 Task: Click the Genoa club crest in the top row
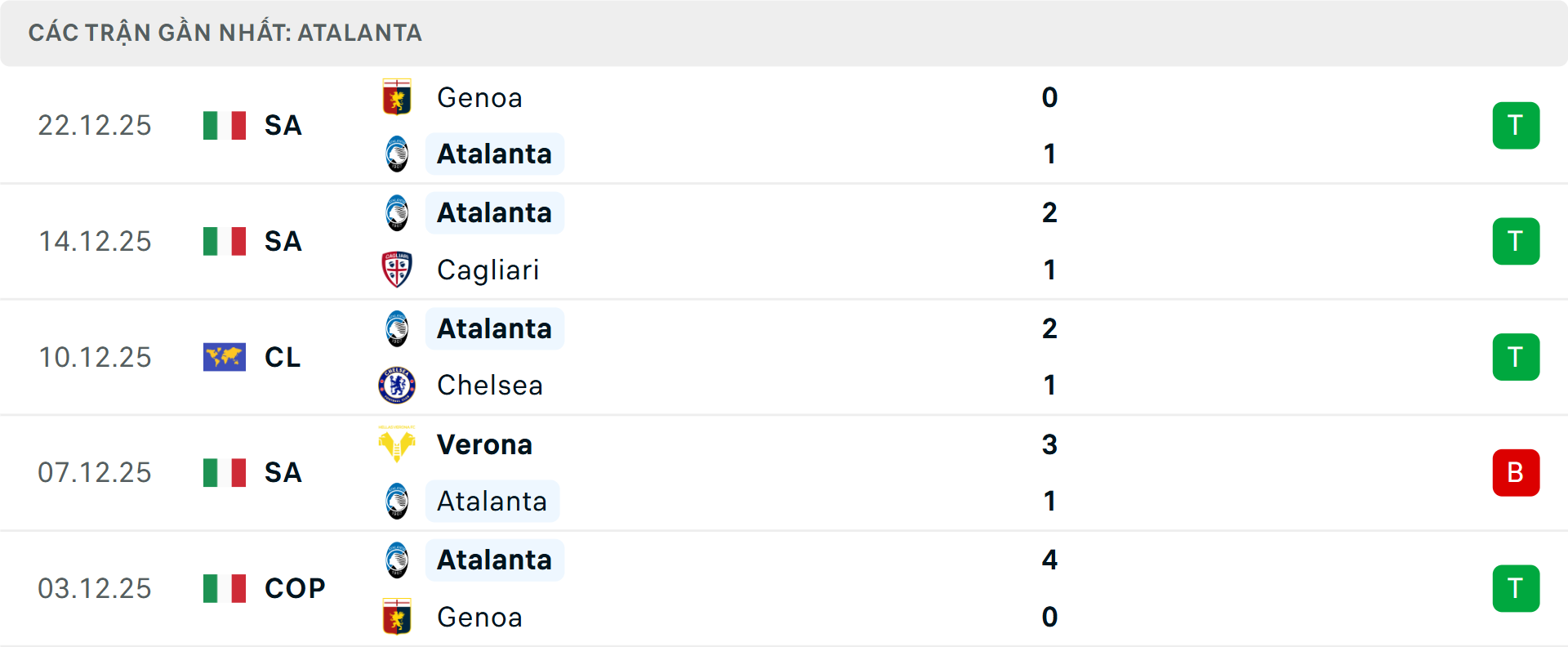point(397,97)
